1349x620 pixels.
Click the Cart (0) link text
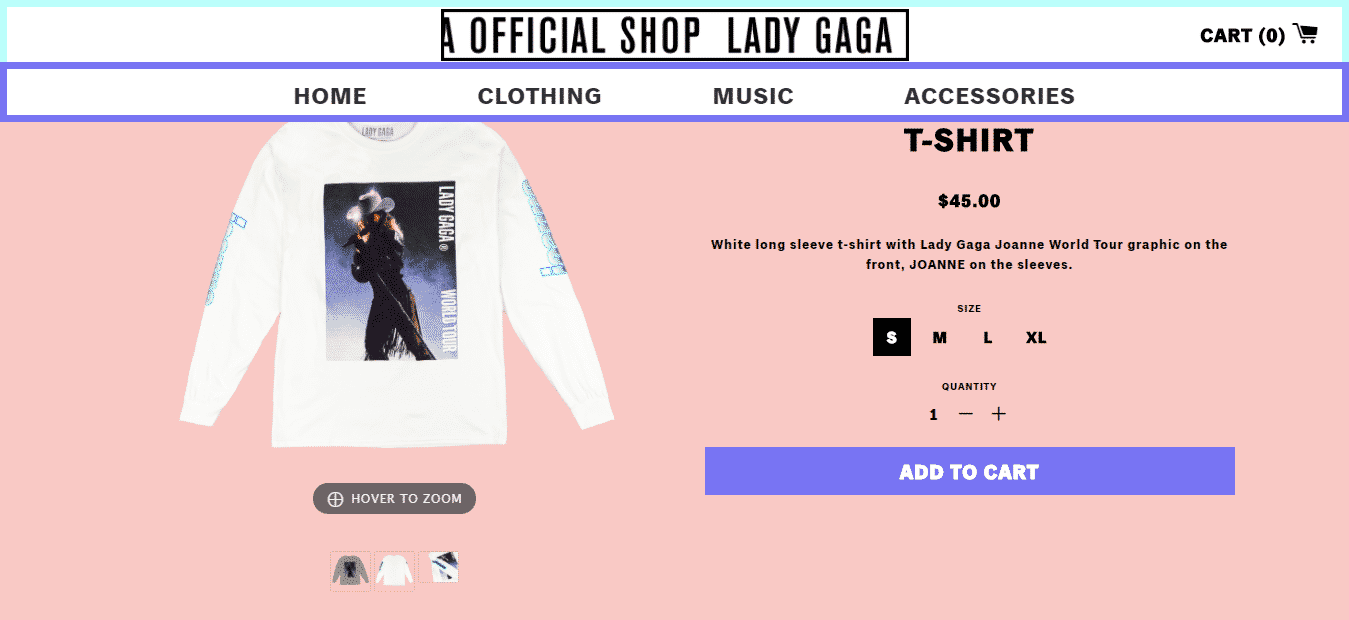(x=1242, y=36)
